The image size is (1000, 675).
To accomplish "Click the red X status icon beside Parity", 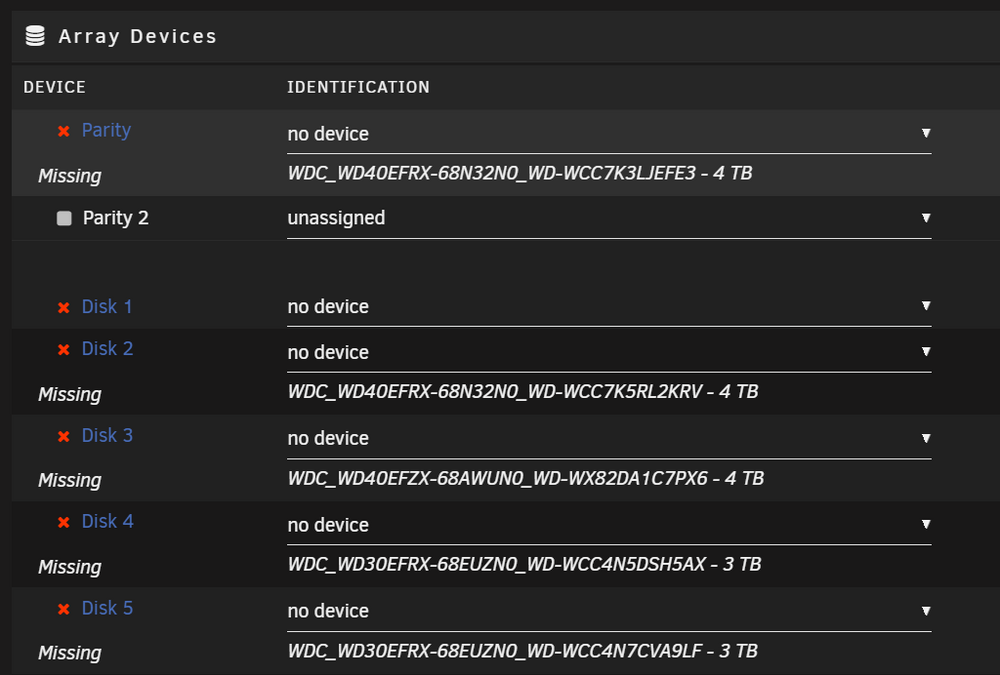I will tap(64, 131).
